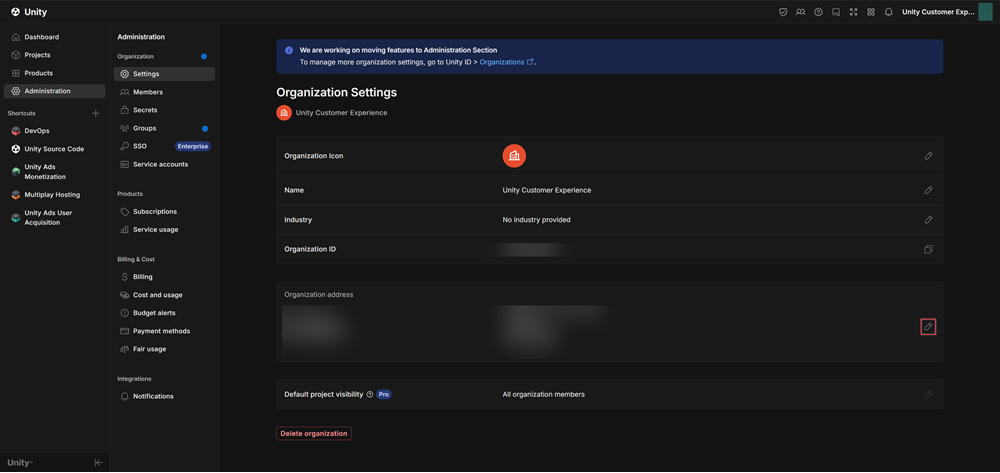1000x473 pixels.
Task: Toggle the fullscreen icon in the header
Action: coord(853,12)
